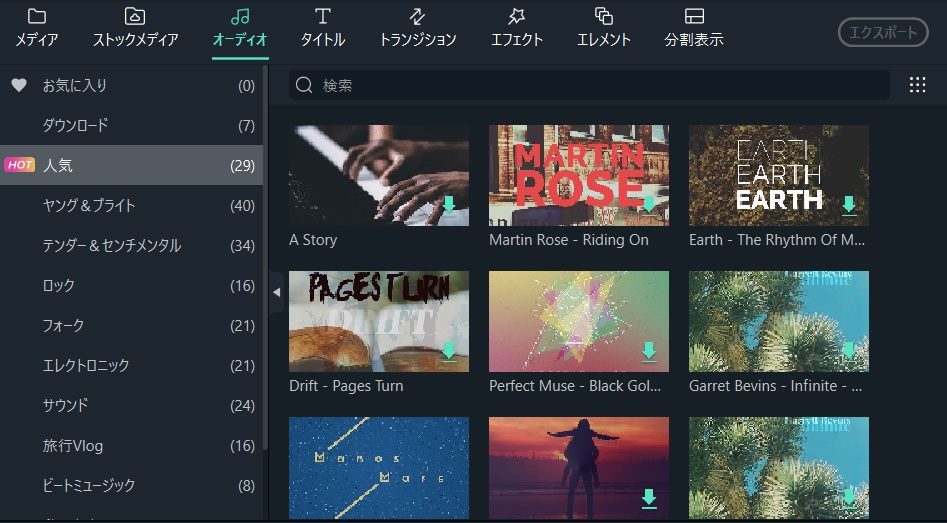
Task: Click the お気に入り heart icon
Action: point(19,85)
